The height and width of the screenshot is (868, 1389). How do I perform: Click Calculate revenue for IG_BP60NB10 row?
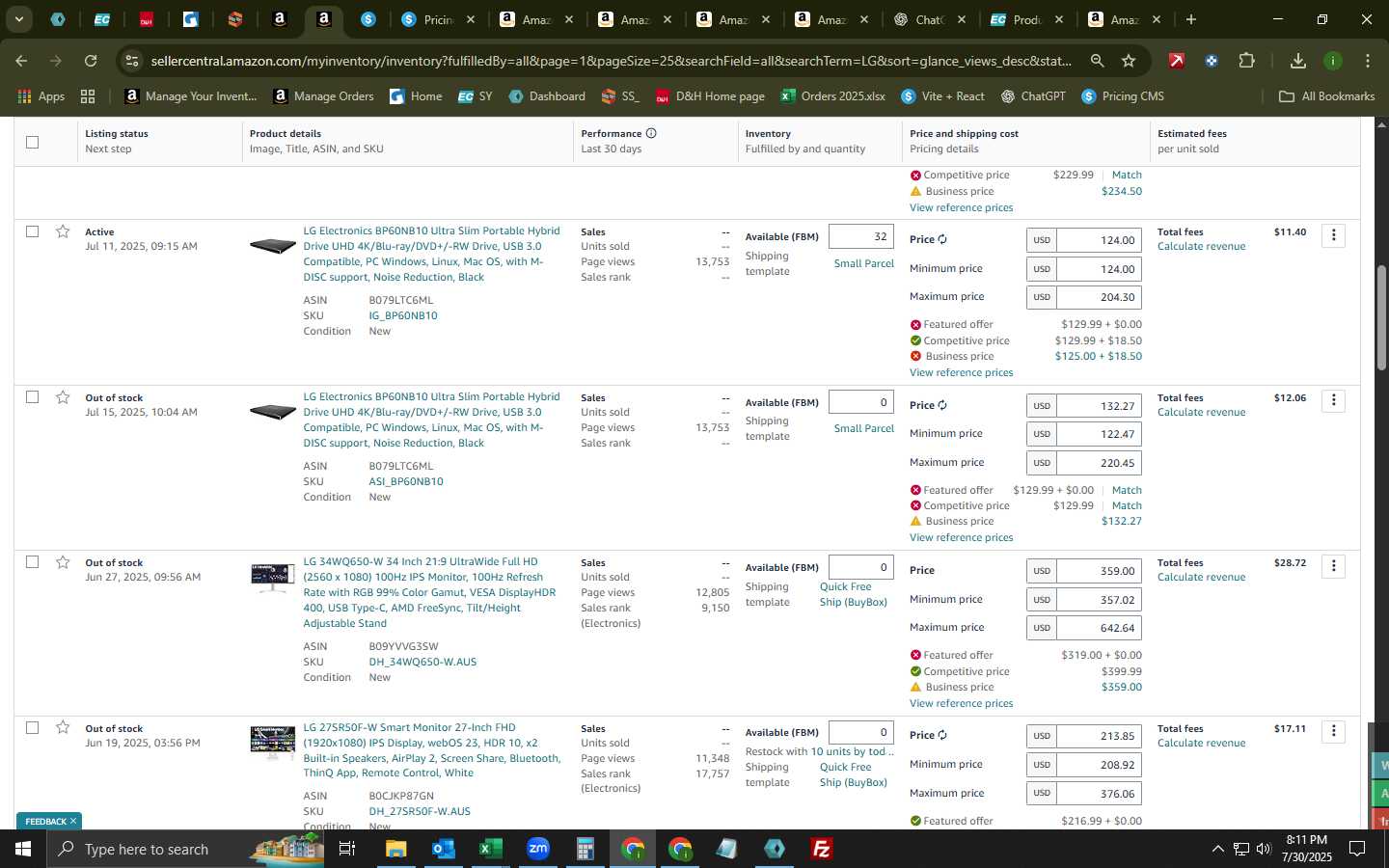click(1201, 246)
